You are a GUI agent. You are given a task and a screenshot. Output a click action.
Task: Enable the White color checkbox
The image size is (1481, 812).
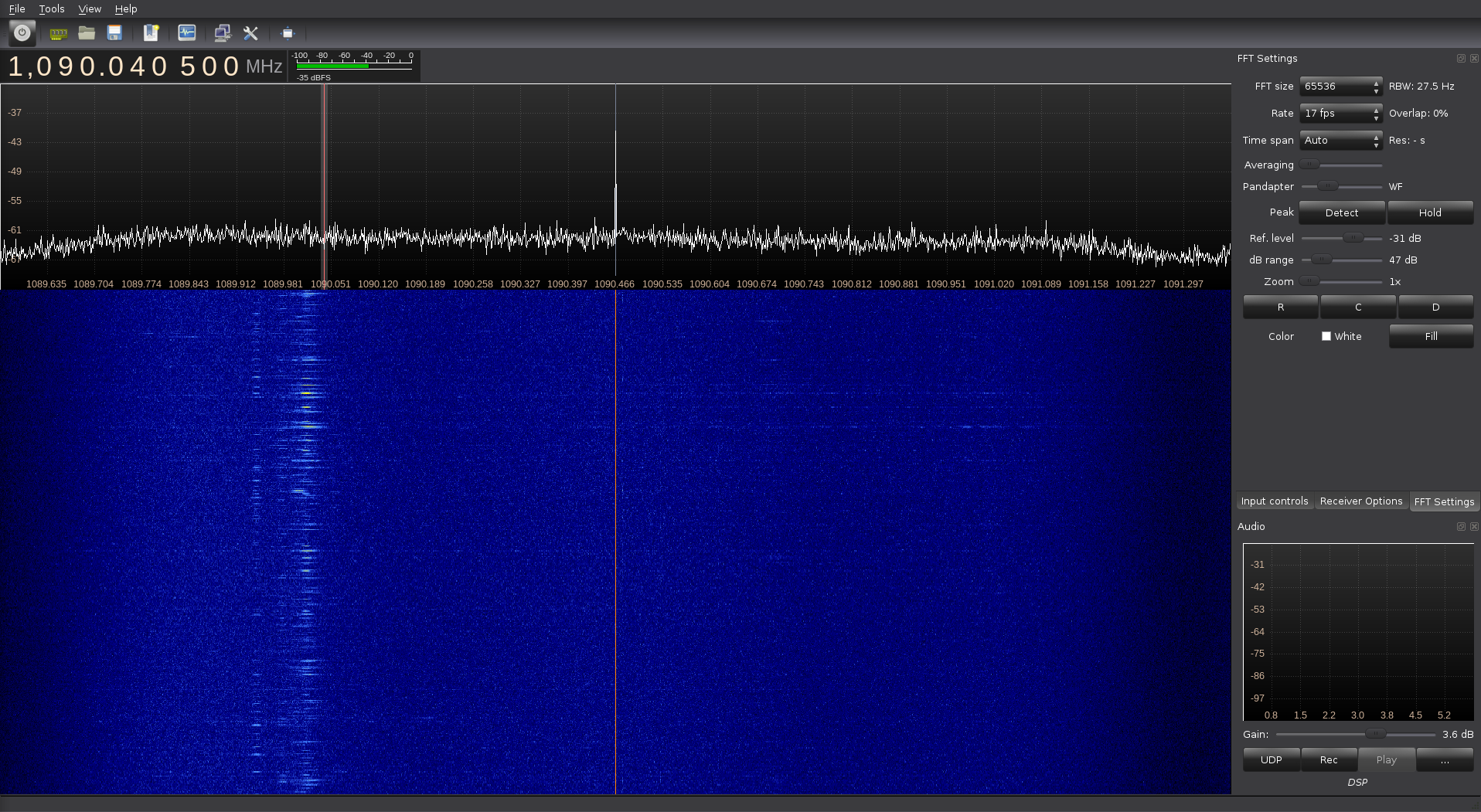click(1326, 336)
